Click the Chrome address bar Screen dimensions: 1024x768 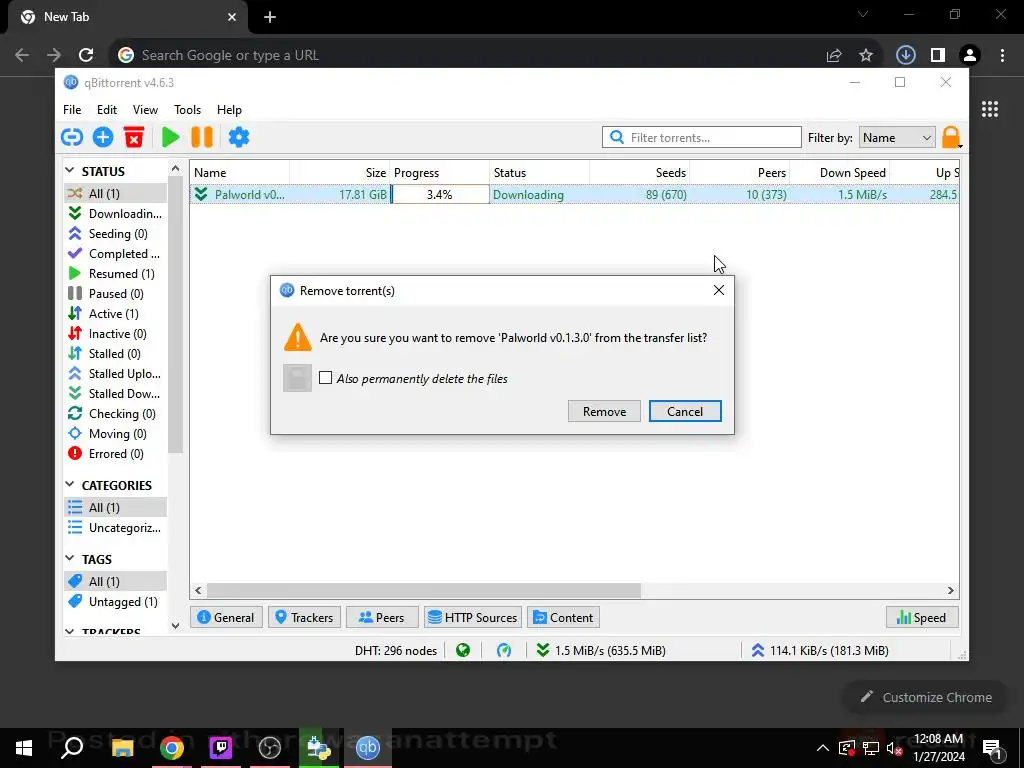[x=470, y=55]
